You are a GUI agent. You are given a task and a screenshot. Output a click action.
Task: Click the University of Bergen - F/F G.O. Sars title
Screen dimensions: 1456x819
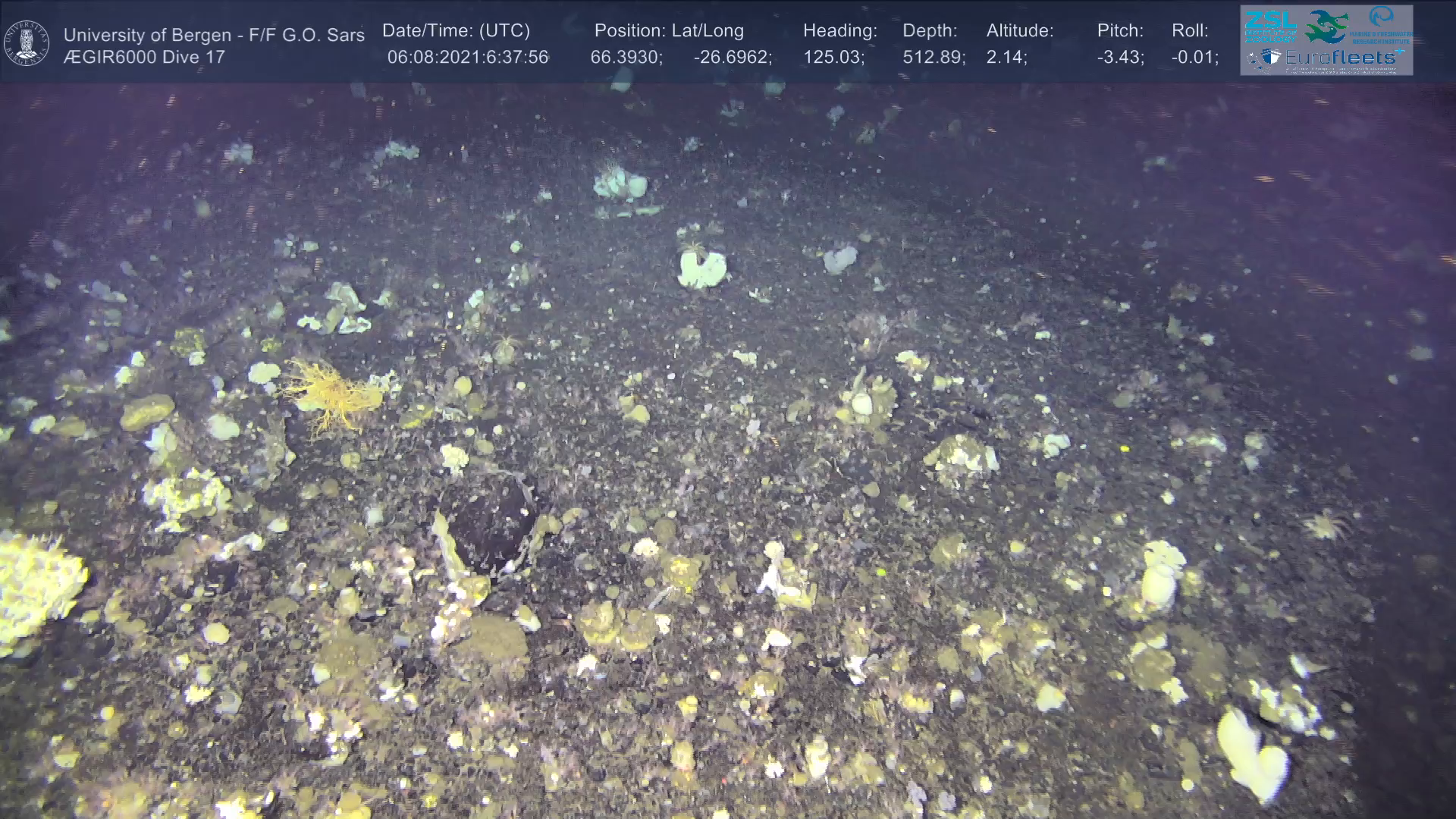tap(214, 35)
